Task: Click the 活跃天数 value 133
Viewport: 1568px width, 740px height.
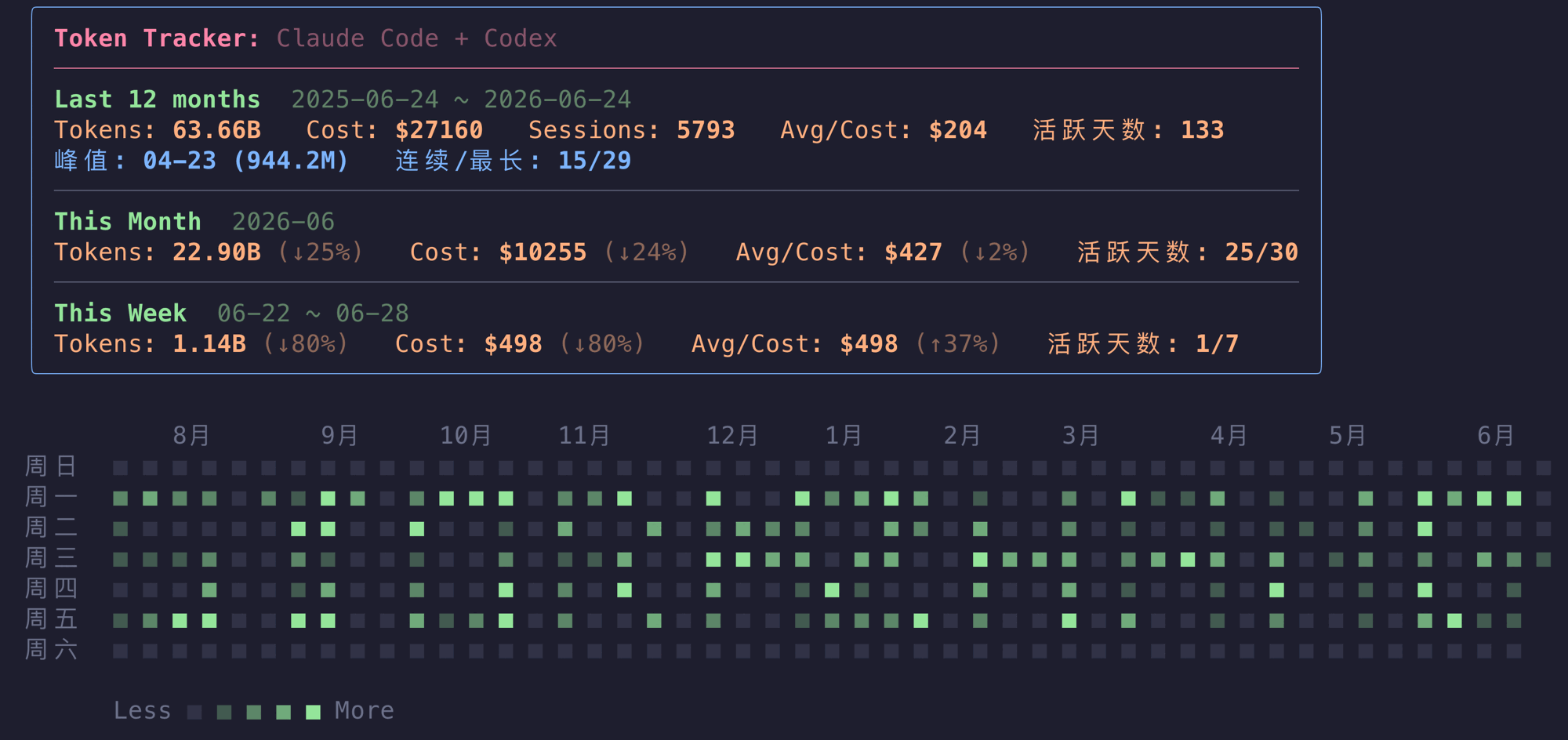Action: coord(1202,130)
